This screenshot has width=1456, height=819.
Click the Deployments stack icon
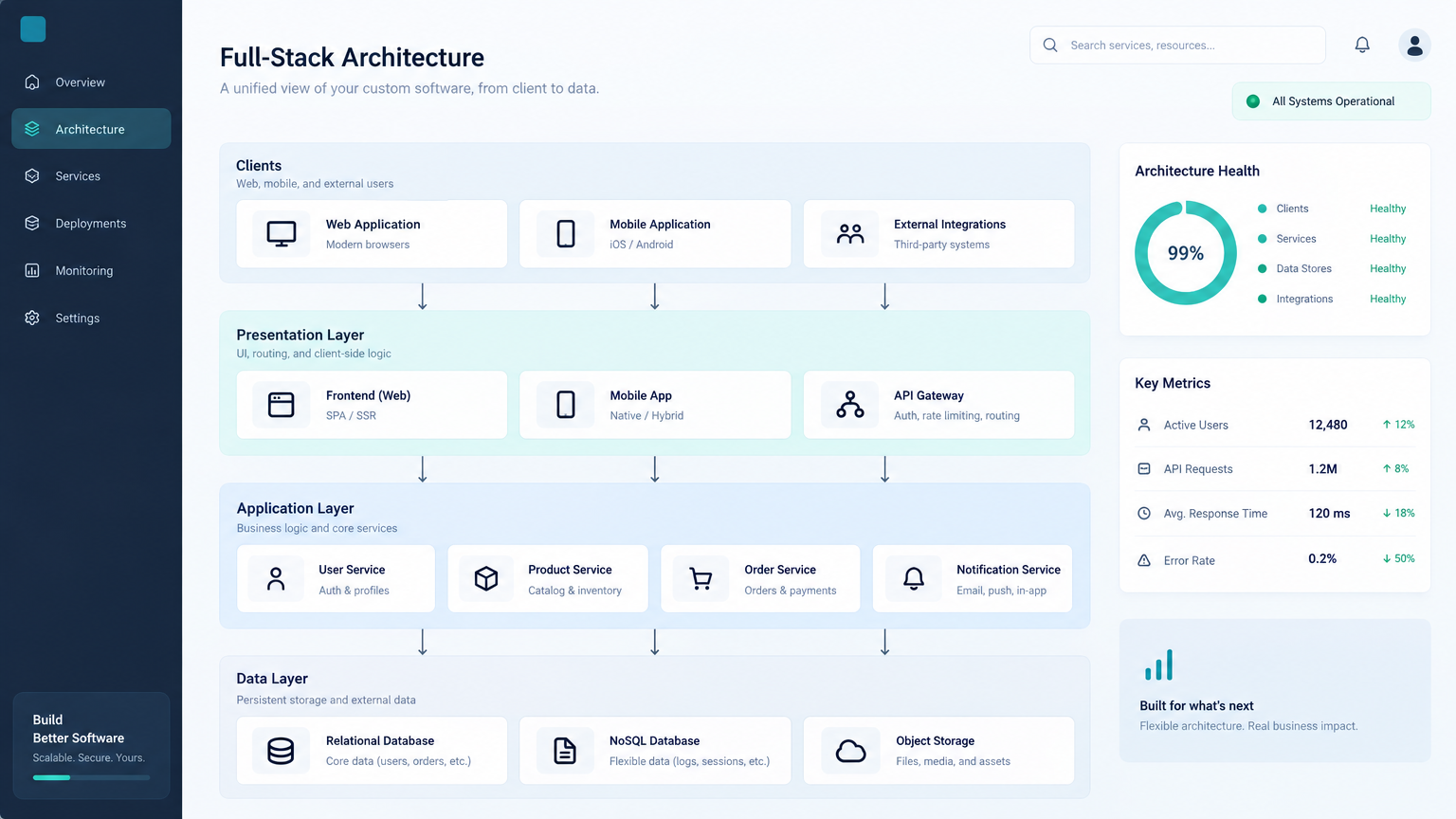tap(32, 224)
